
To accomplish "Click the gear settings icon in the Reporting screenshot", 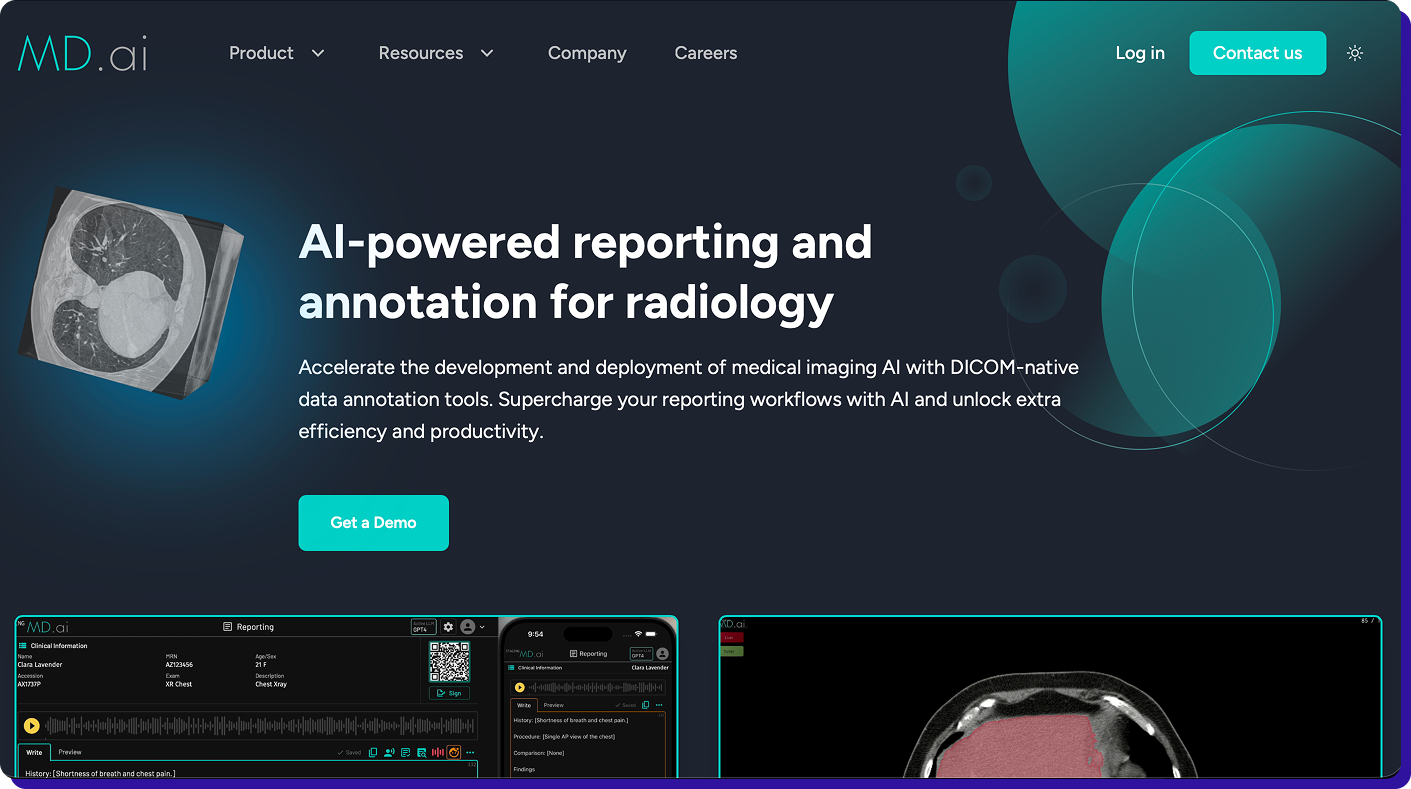I will (448, 627).
